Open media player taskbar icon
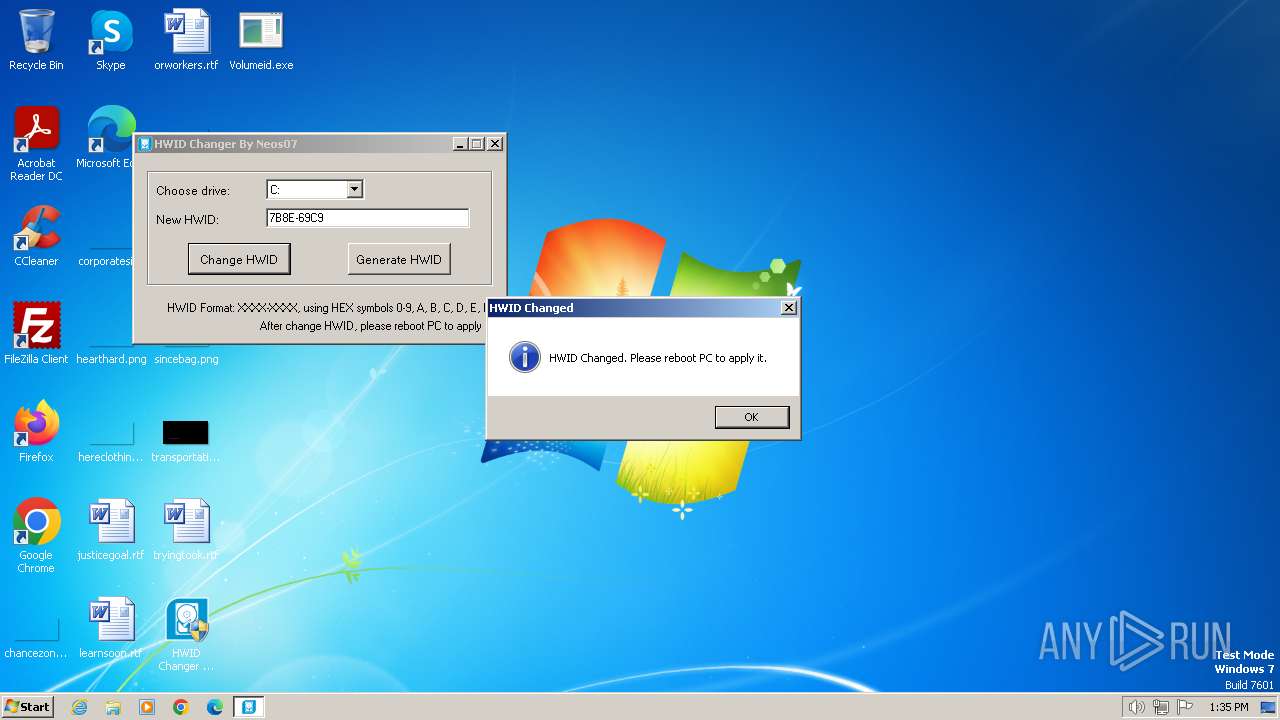The image size is (1280, 720). (x=147, y=707)
